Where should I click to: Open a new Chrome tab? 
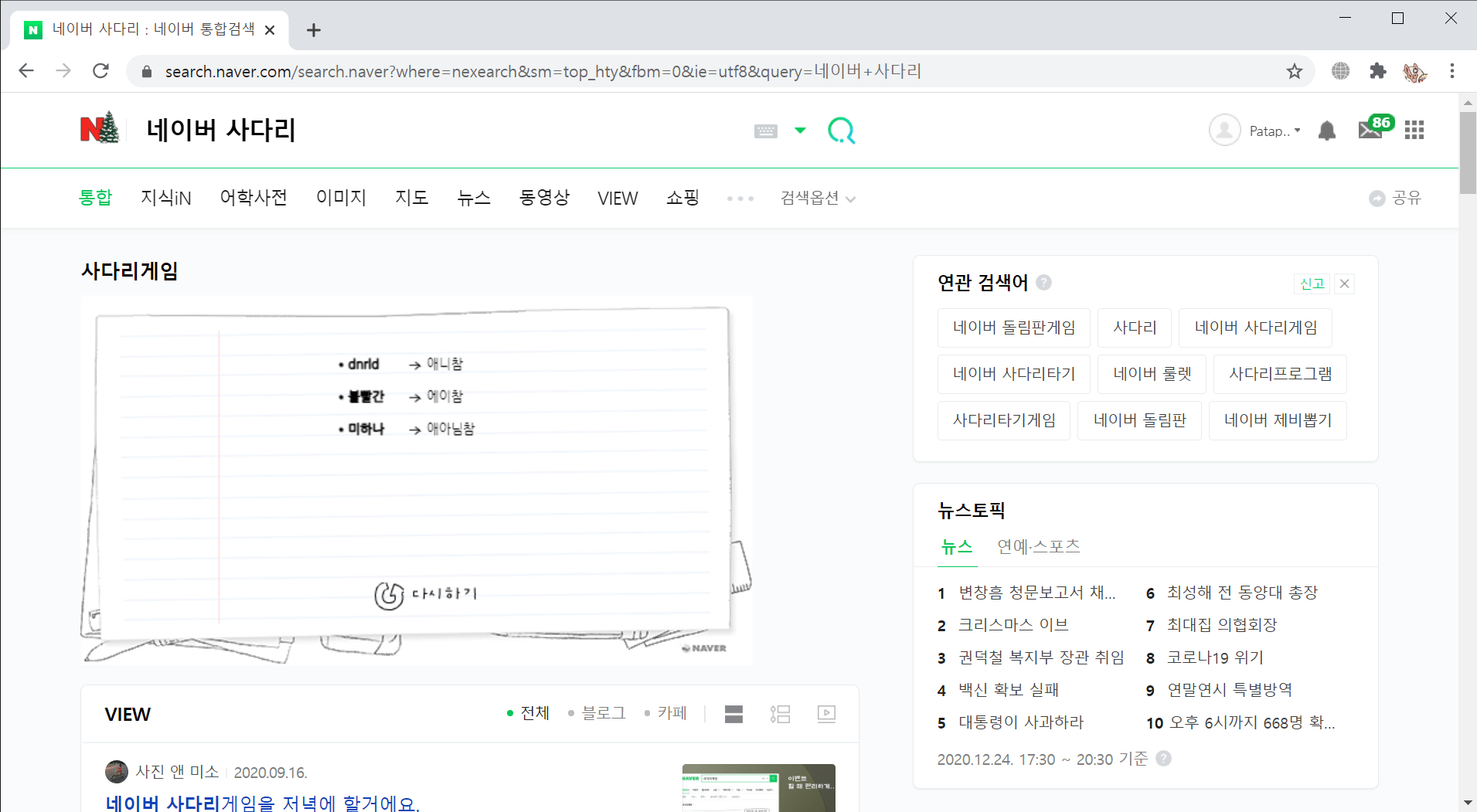click(x=313, y=30)
